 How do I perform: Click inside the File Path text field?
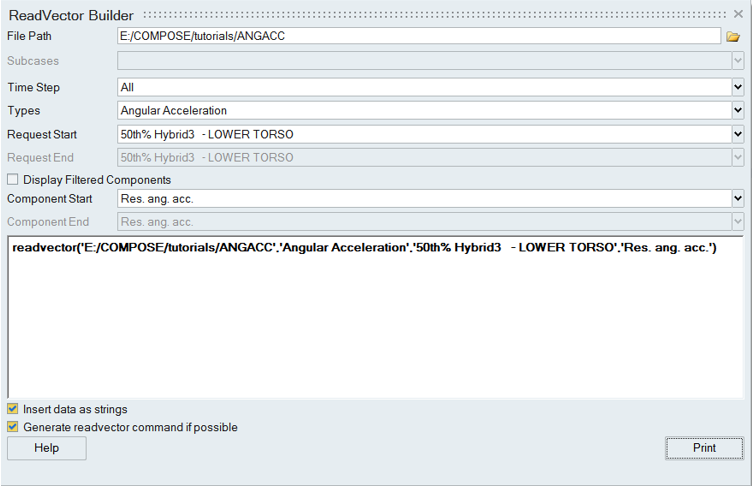coord(418,36)
